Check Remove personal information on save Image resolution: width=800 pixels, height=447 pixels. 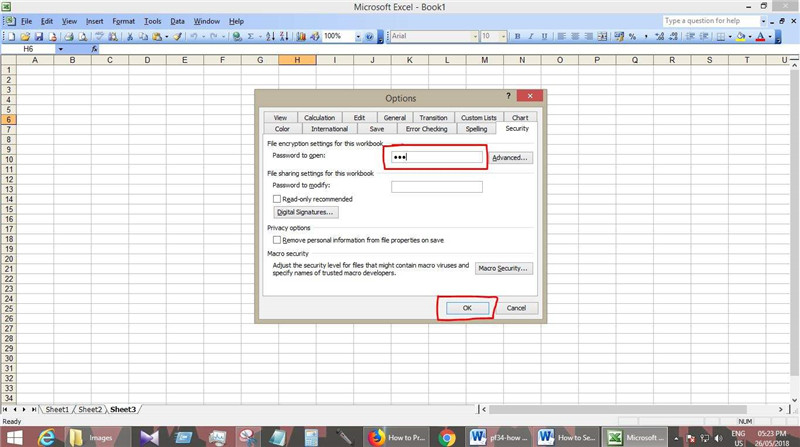(x=277, y=240)
